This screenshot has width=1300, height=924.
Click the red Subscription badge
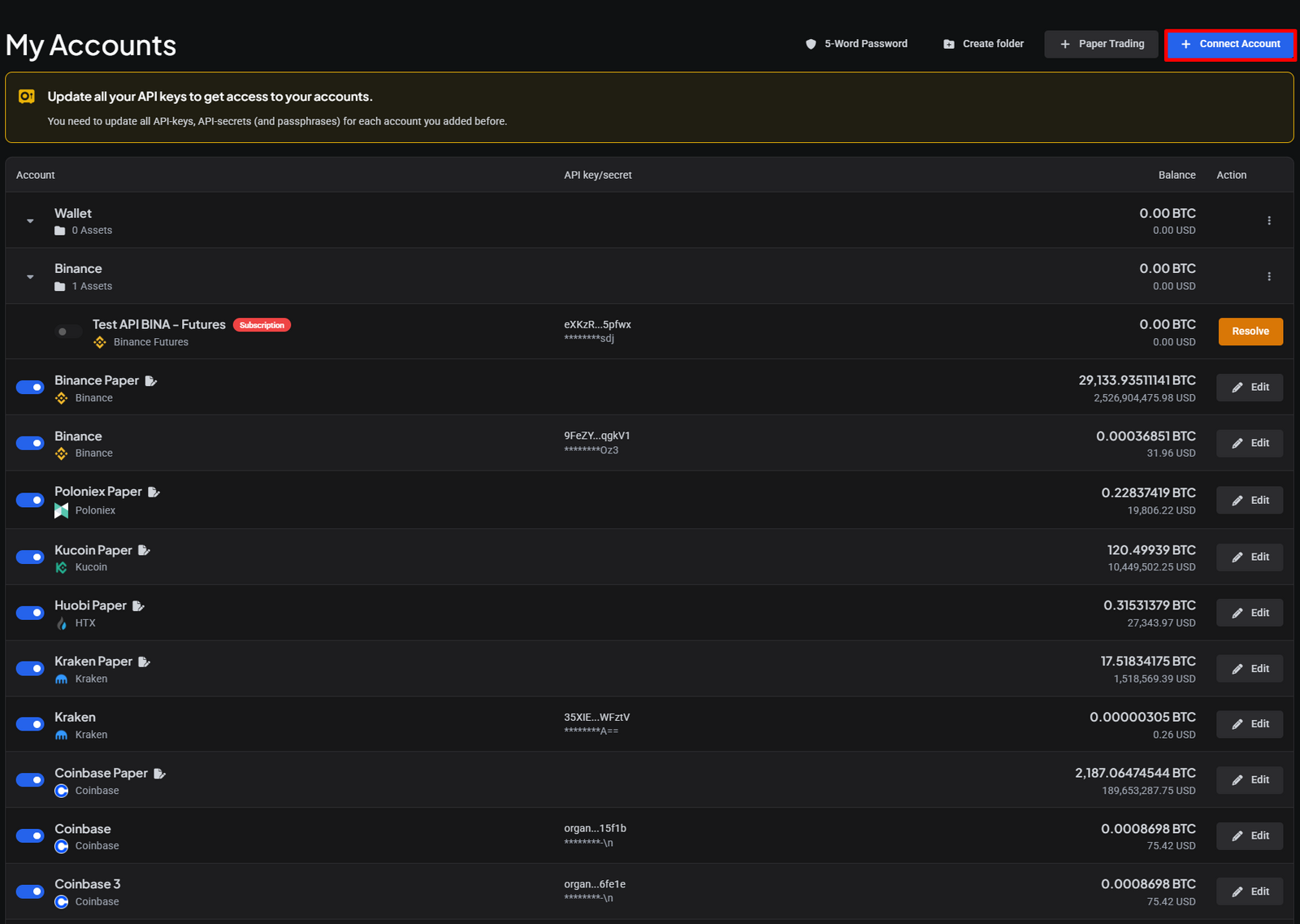[262, 325]
